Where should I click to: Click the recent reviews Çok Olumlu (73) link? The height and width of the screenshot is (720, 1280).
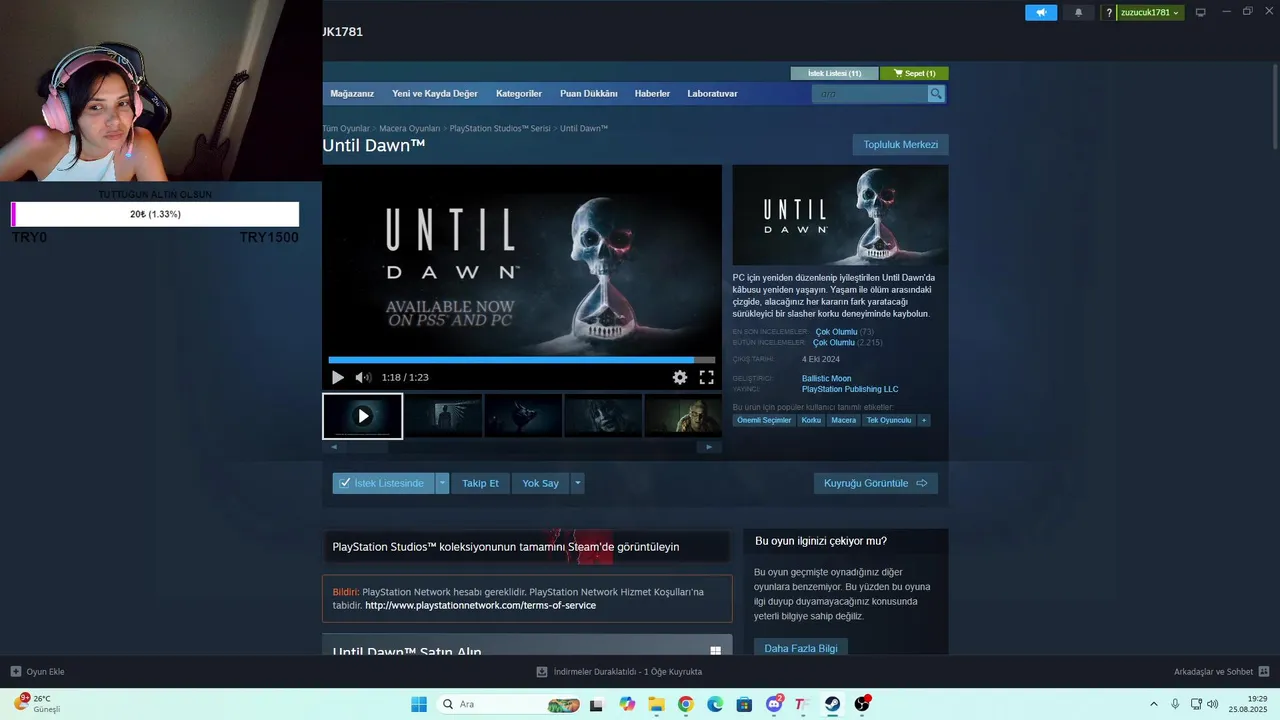[844, 332]
